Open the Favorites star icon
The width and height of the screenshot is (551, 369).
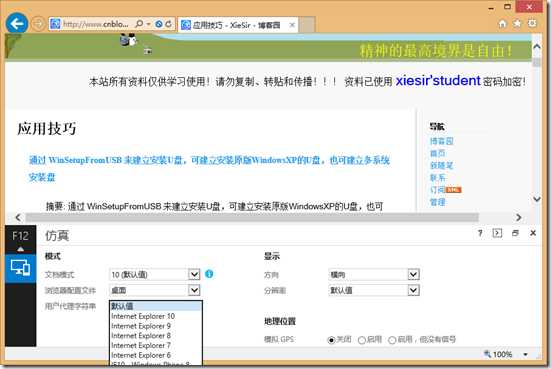tap(517, 24)
